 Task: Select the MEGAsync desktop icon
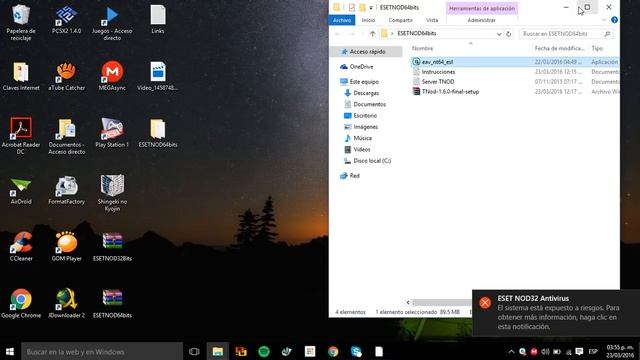click(112, 76)
